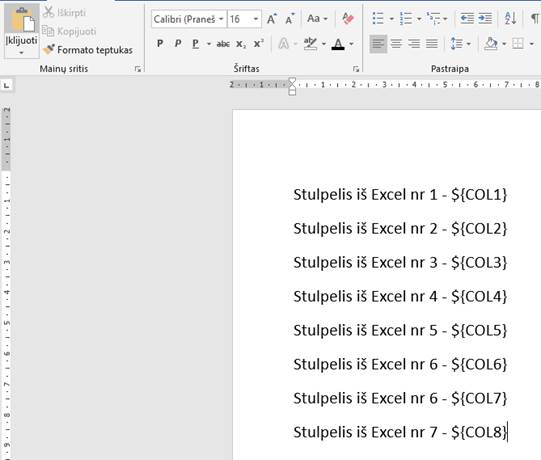Sort text with the A-Z icon
The image size is (541, 460).
510,18
